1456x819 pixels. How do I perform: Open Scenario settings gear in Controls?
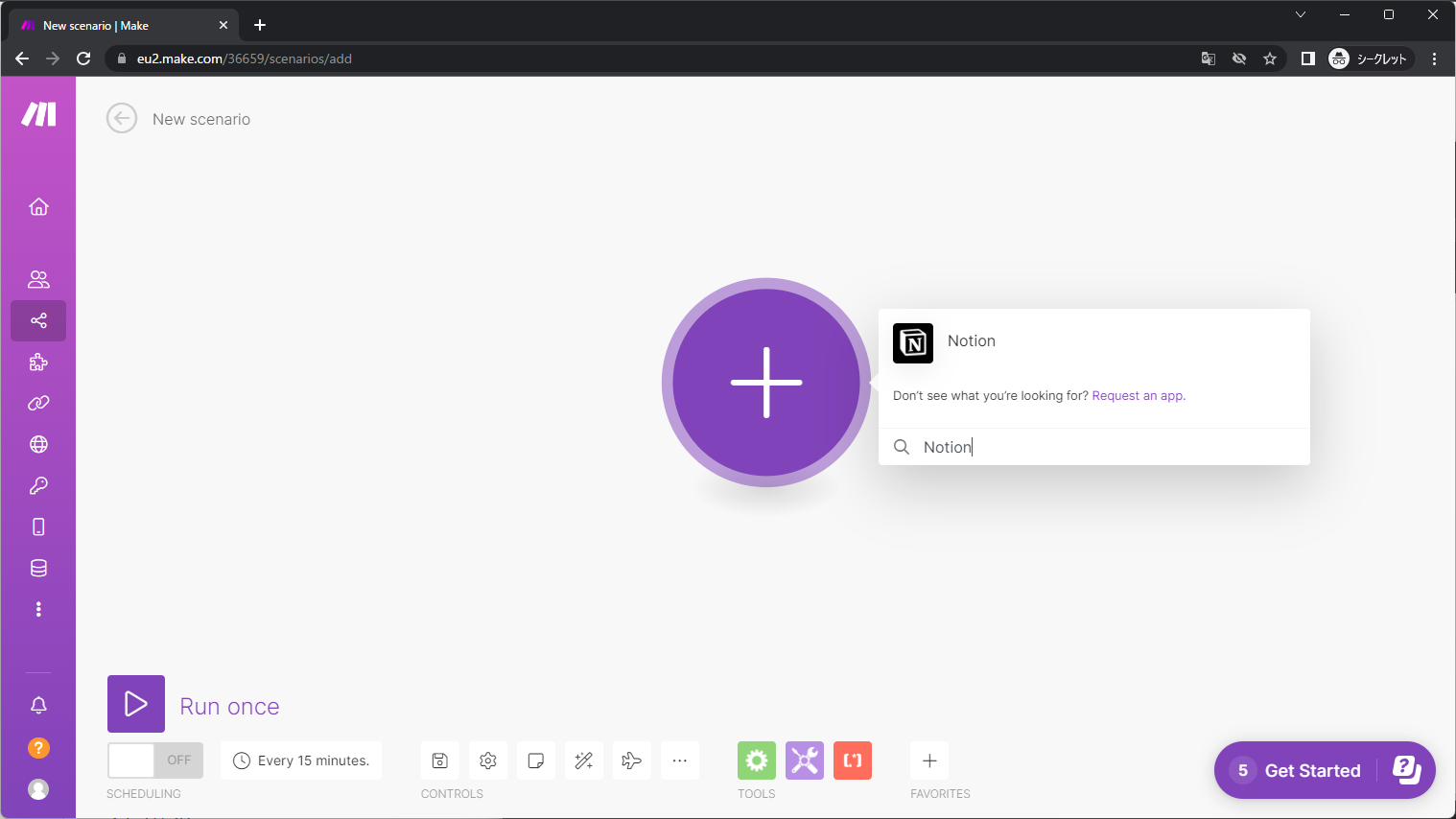pos(488,760)
